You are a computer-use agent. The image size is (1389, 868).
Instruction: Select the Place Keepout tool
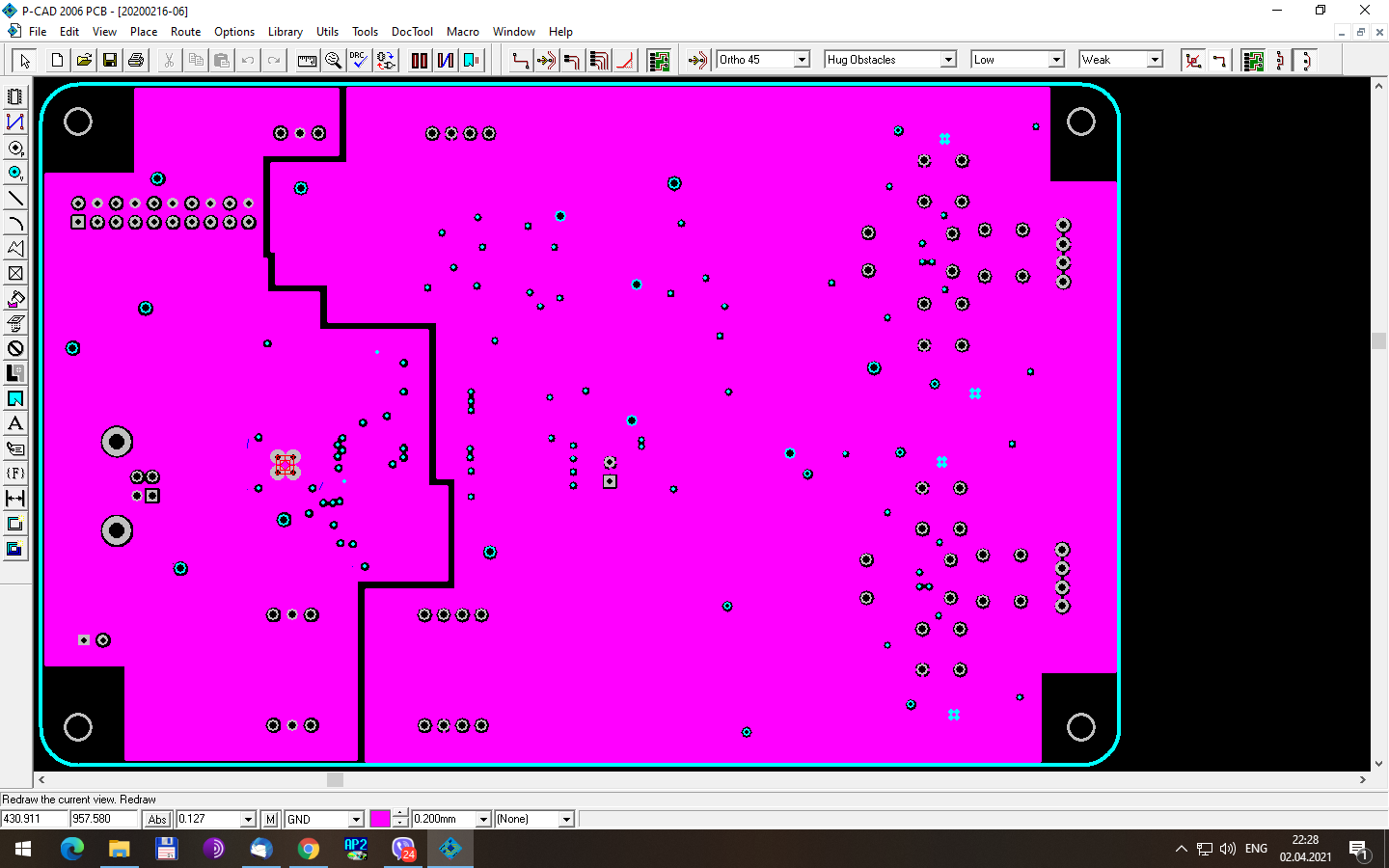15,348
